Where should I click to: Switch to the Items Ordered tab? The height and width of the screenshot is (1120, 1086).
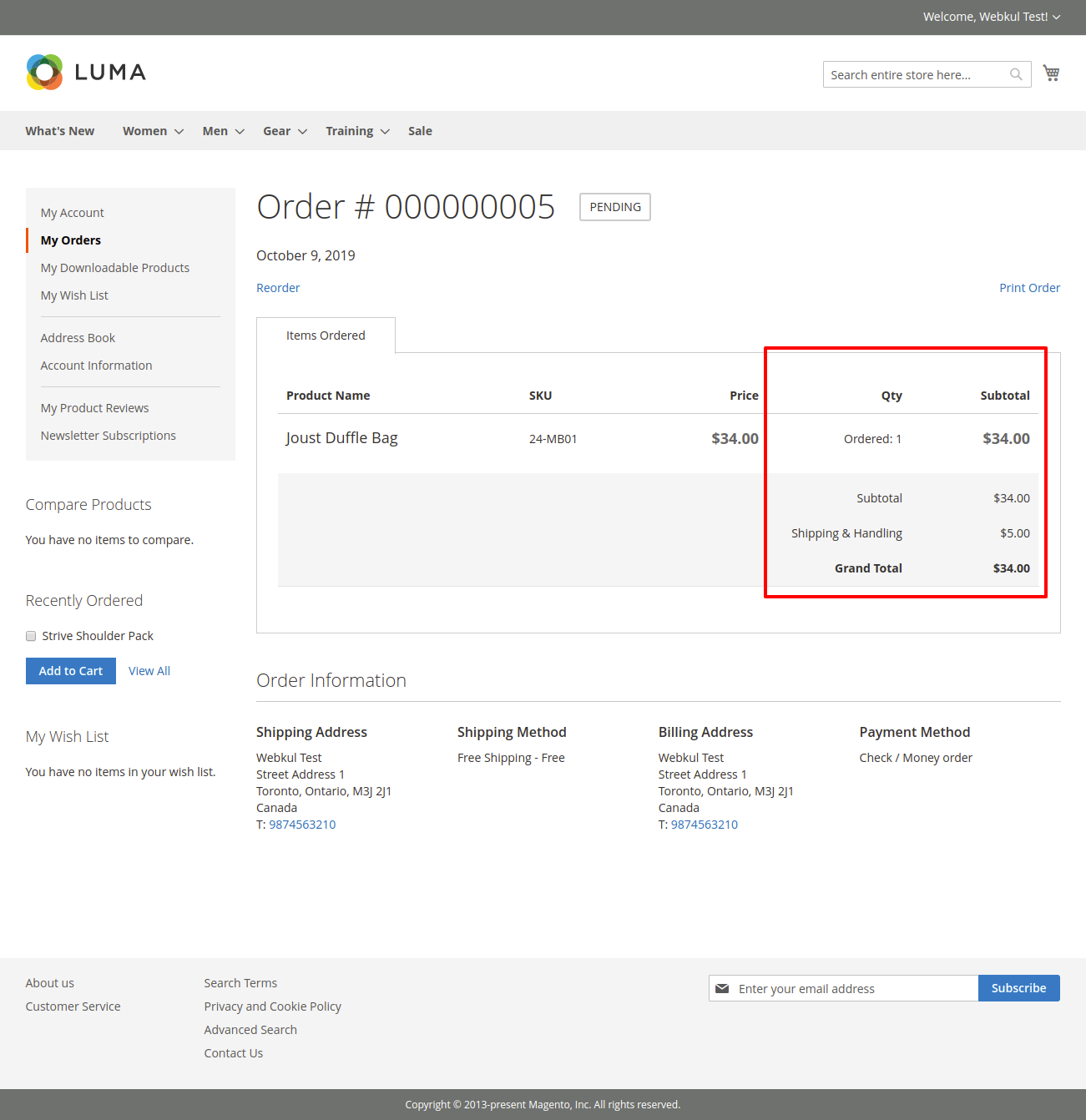326,335
